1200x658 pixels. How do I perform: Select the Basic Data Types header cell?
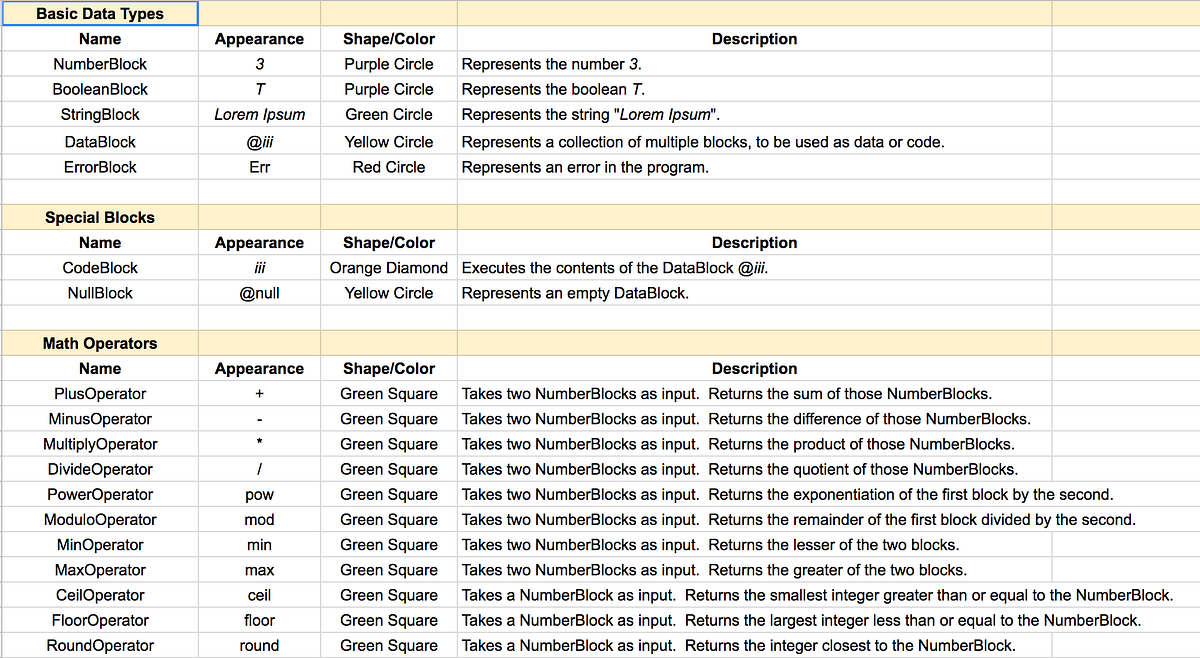[x=99, y=13]
